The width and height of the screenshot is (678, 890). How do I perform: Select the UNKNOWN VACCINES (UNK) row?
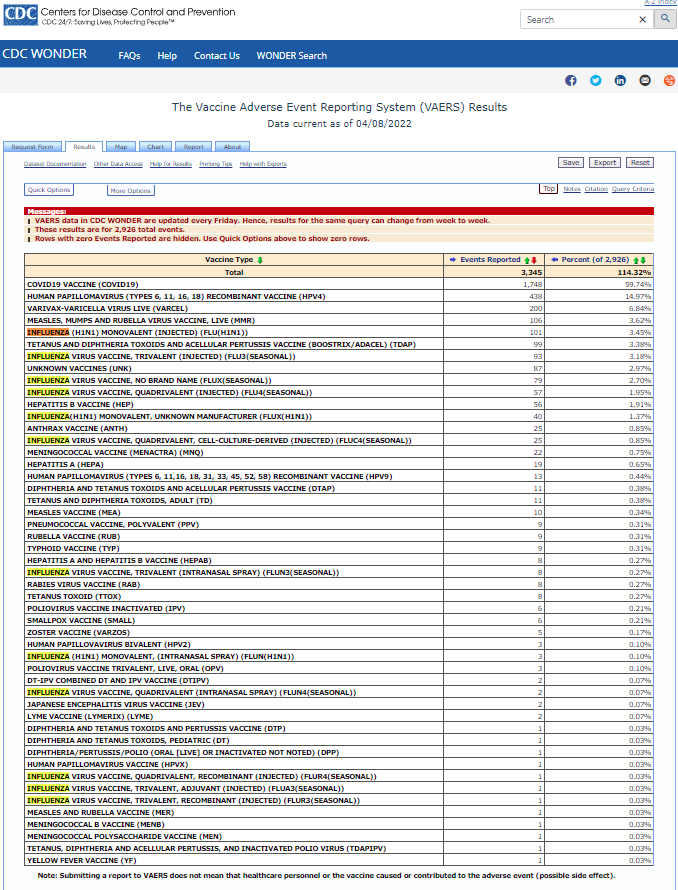click(338, 368)
